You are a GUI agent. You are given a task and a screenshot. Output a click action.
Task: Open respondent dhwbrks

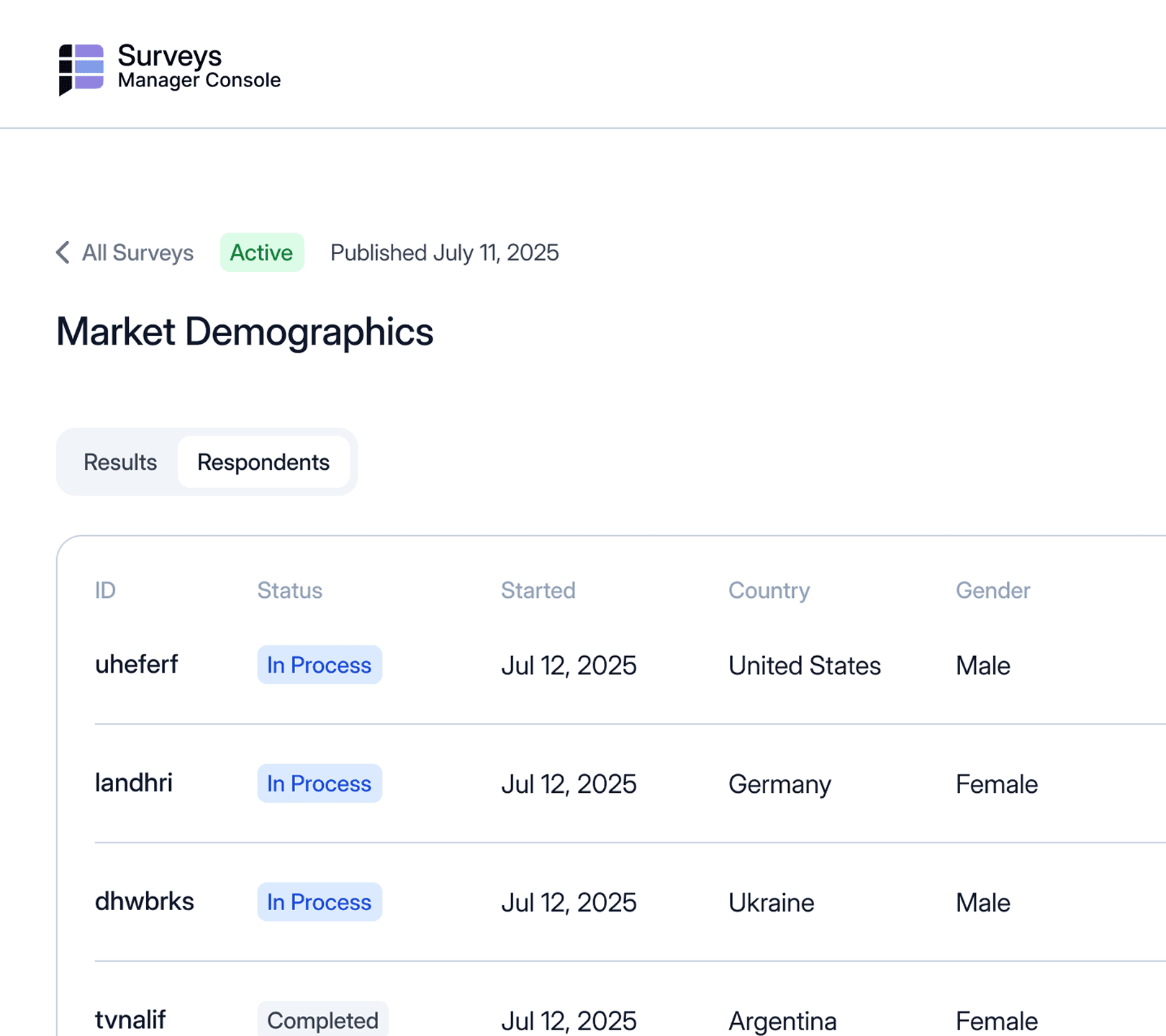pyautogui.click(x=144, y=901)
